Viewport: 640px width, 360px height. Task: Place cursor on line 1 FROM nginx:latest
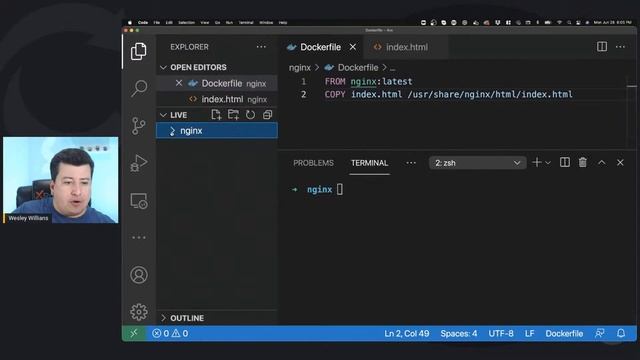368,82
